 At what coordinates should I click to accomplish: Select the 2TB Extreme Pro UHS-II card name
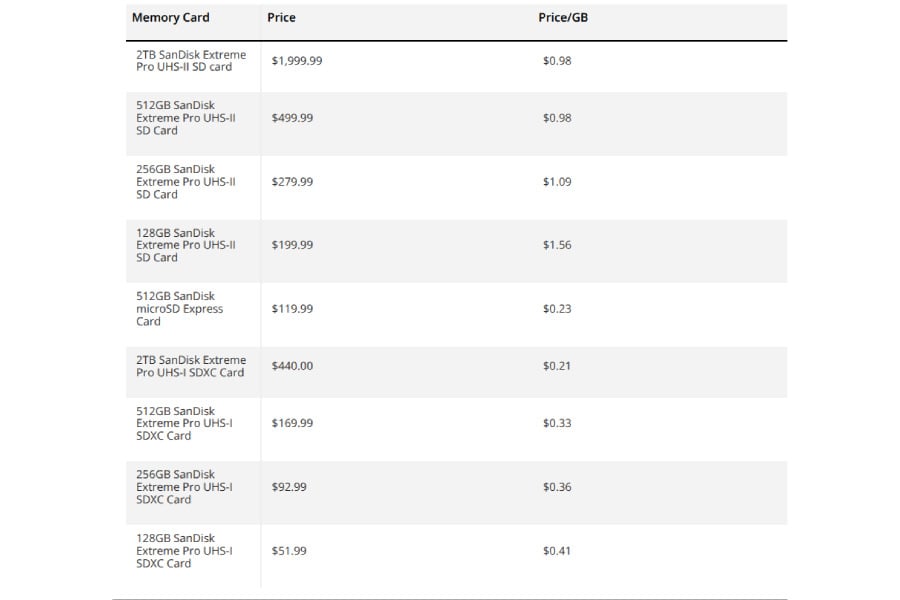coord(191,61)
